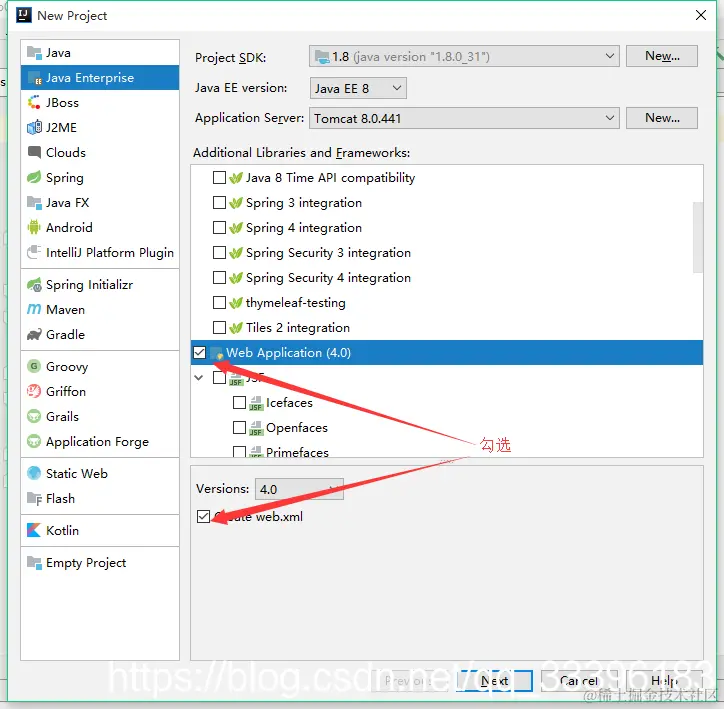Check the Icefaces checkbox
The height and width of the screenshot is (709, 724).
click(x=239, y=403)
